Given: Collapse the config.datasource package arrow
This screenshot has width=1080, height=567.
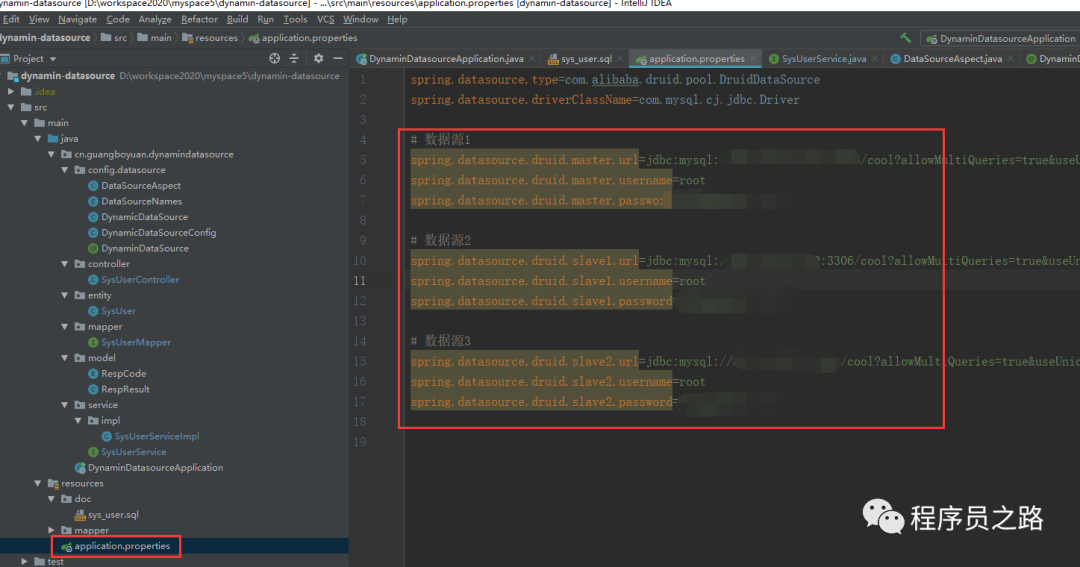Looking at the screenshot, I should point(65,169).
